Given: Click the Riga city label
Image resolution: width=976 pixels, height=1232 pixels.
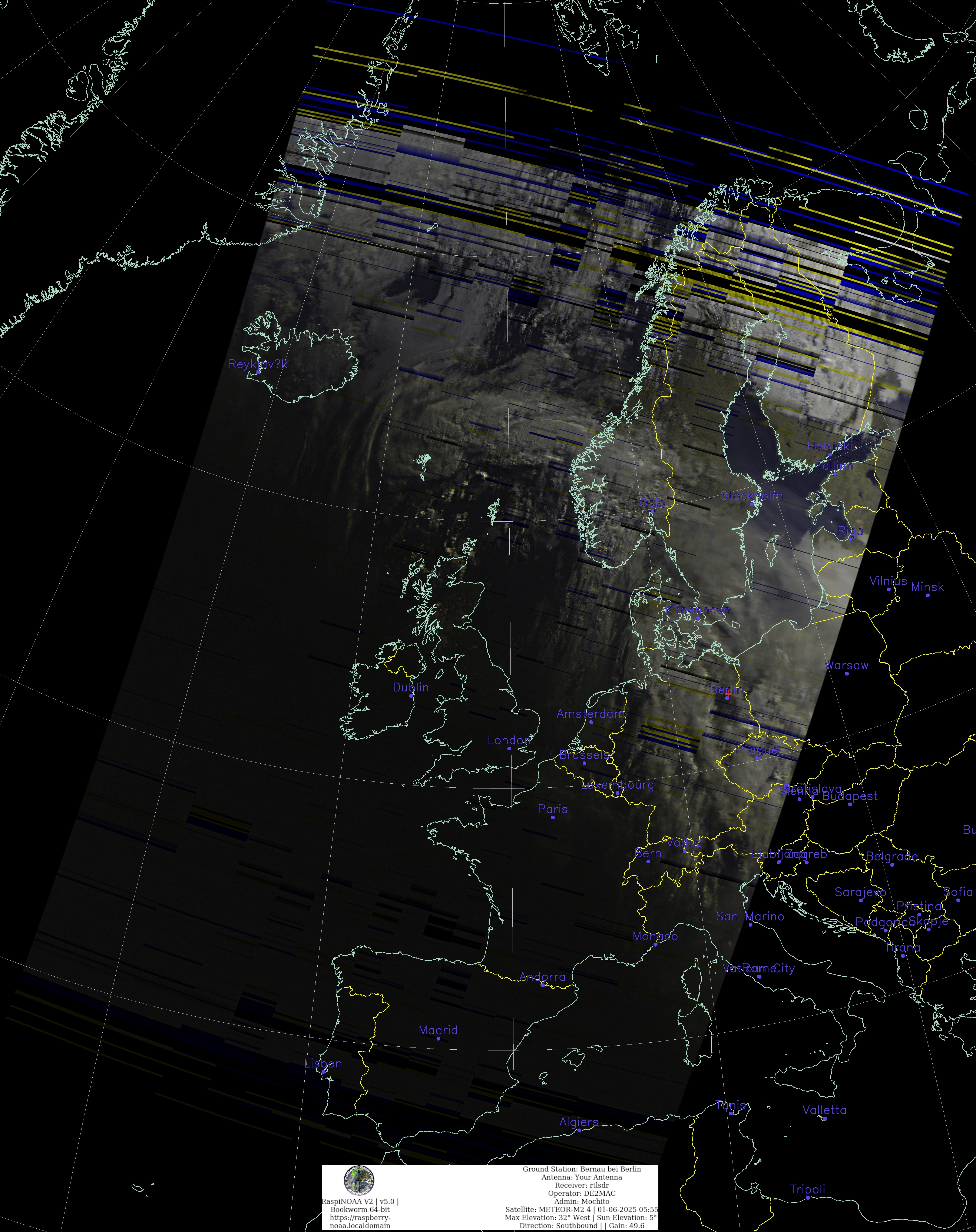Looking at the screenshot, I should point(850,531).
